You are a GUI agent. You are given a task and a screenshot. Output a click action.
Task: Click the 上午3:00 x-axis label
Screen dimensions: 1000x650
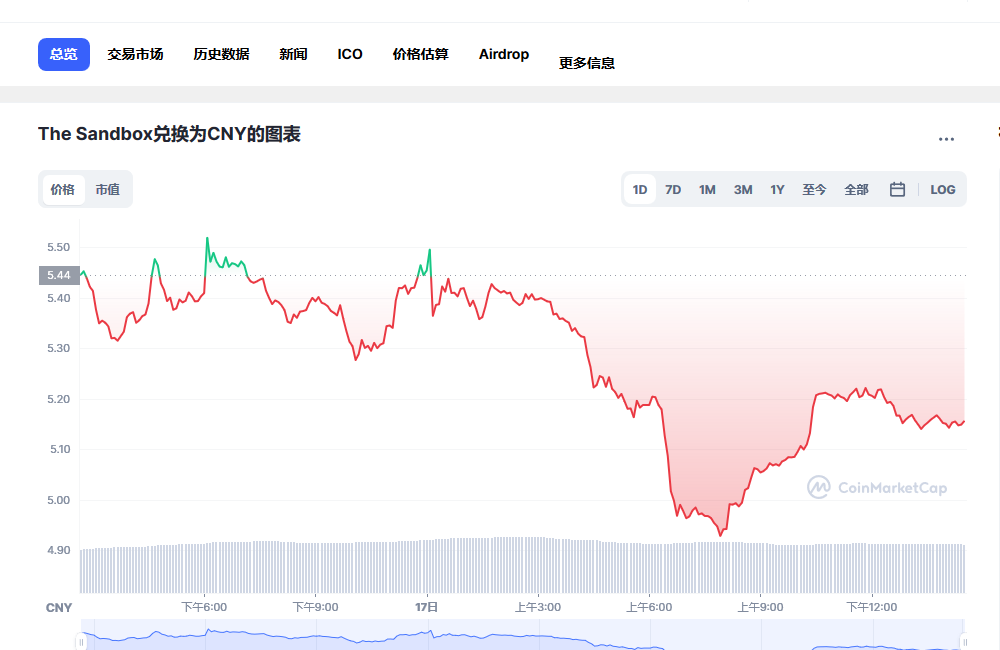pos(538,607)
